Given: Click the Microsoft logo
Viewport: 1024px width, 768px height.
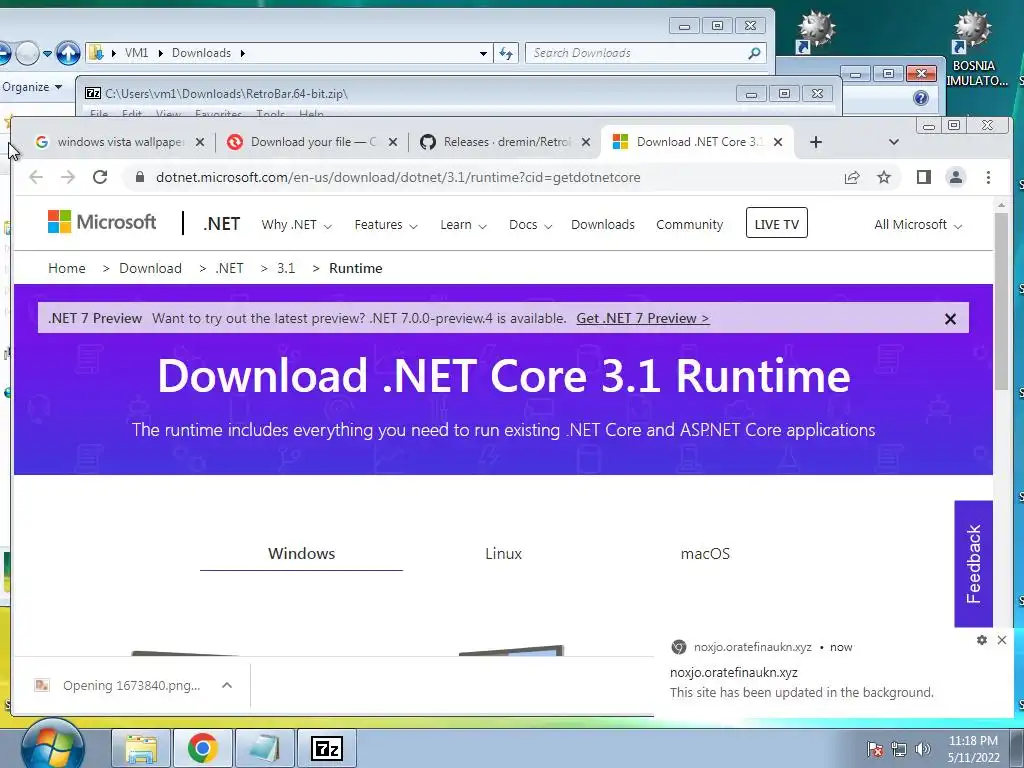Looking at the screenshot, I should pos(102,222).
